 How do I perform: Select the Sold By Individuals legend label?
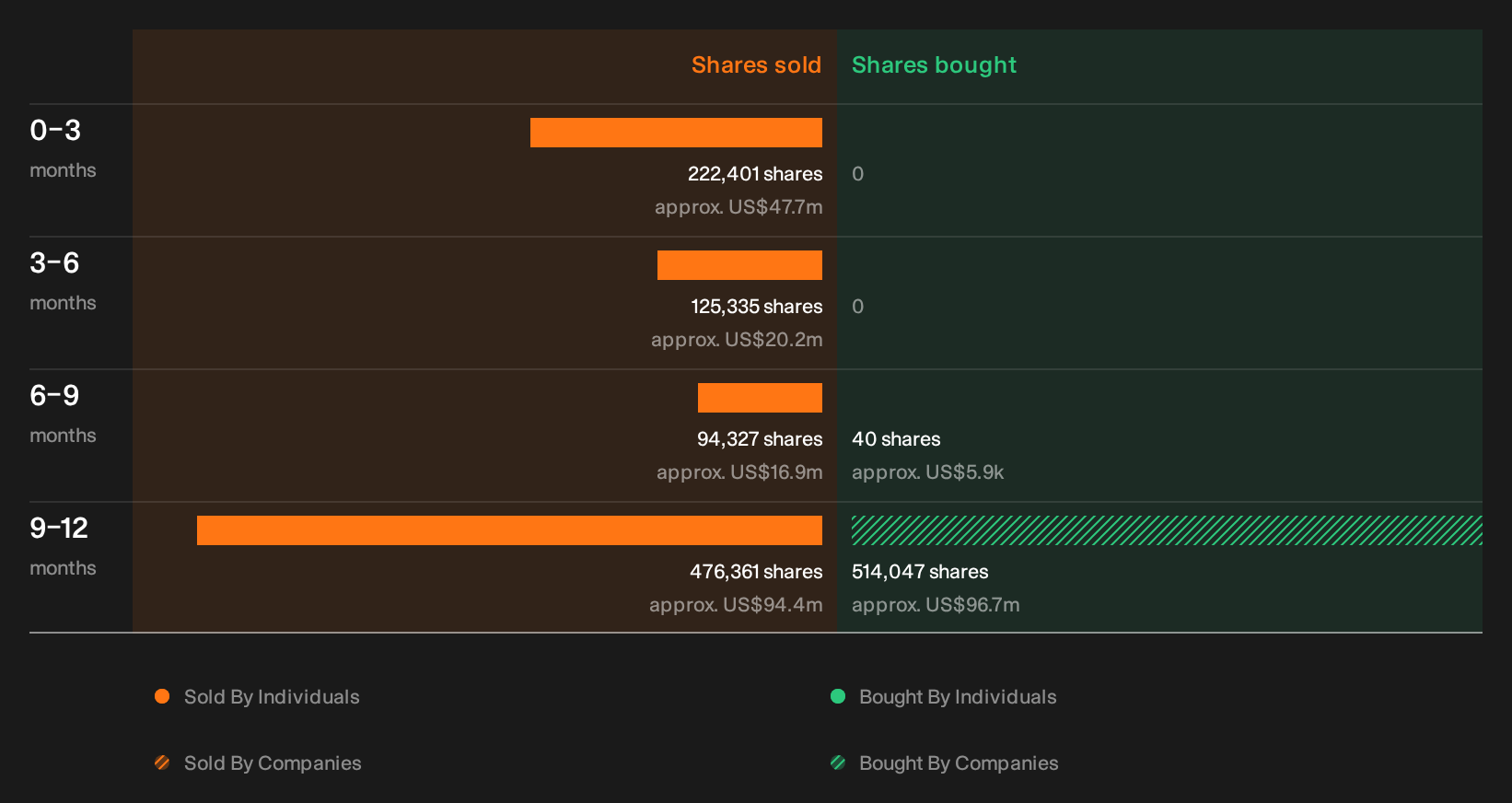(272, 697)
